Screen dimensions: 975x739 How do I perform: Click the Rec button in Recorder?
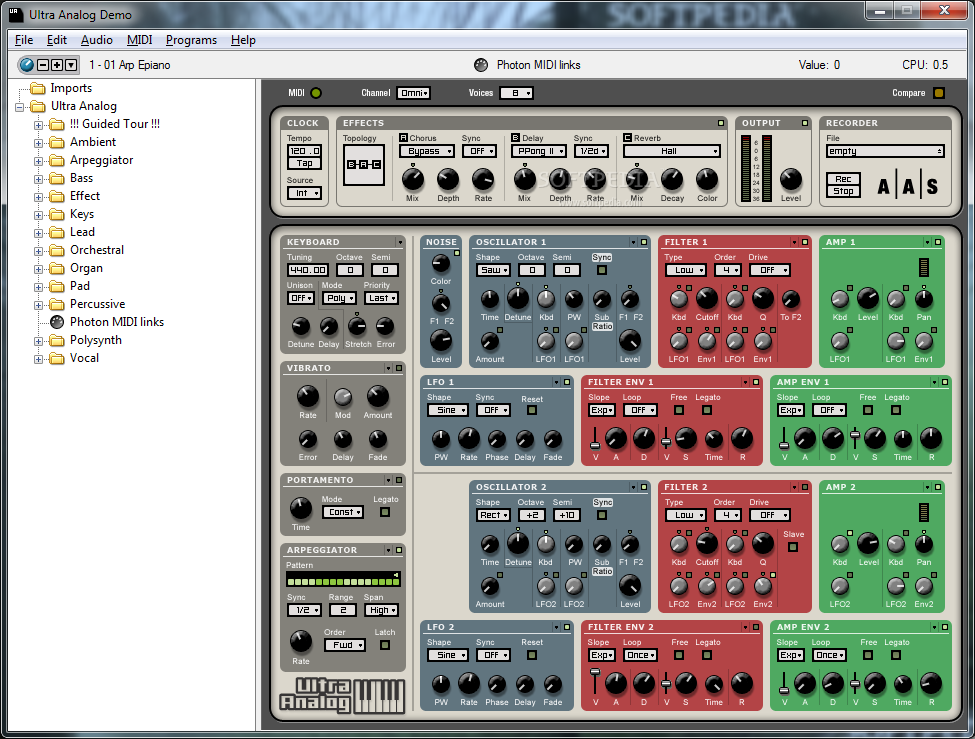[x=843, y=179]
